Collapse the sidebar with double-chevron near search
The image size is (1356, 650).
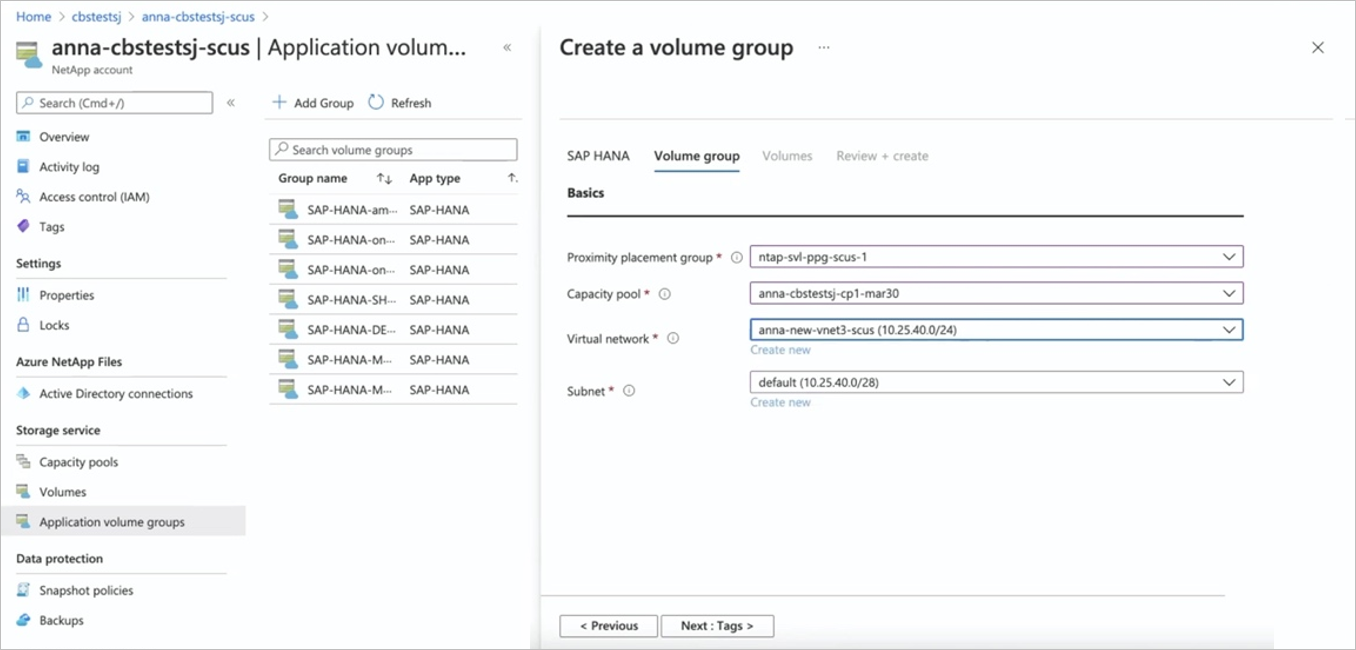click(231, 102)
